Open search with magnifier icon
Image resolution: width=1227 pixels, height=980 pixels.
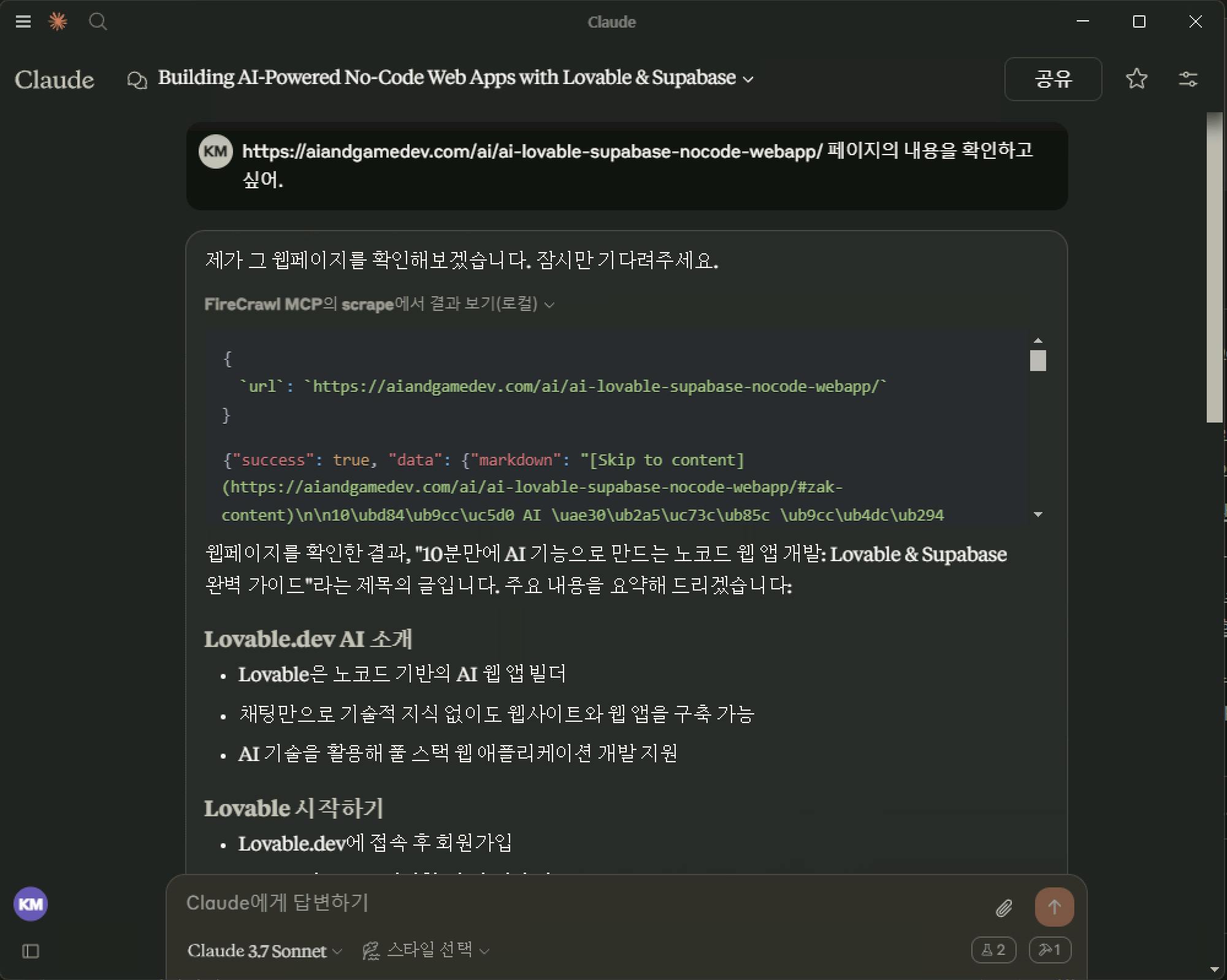(x=97, y=22)
